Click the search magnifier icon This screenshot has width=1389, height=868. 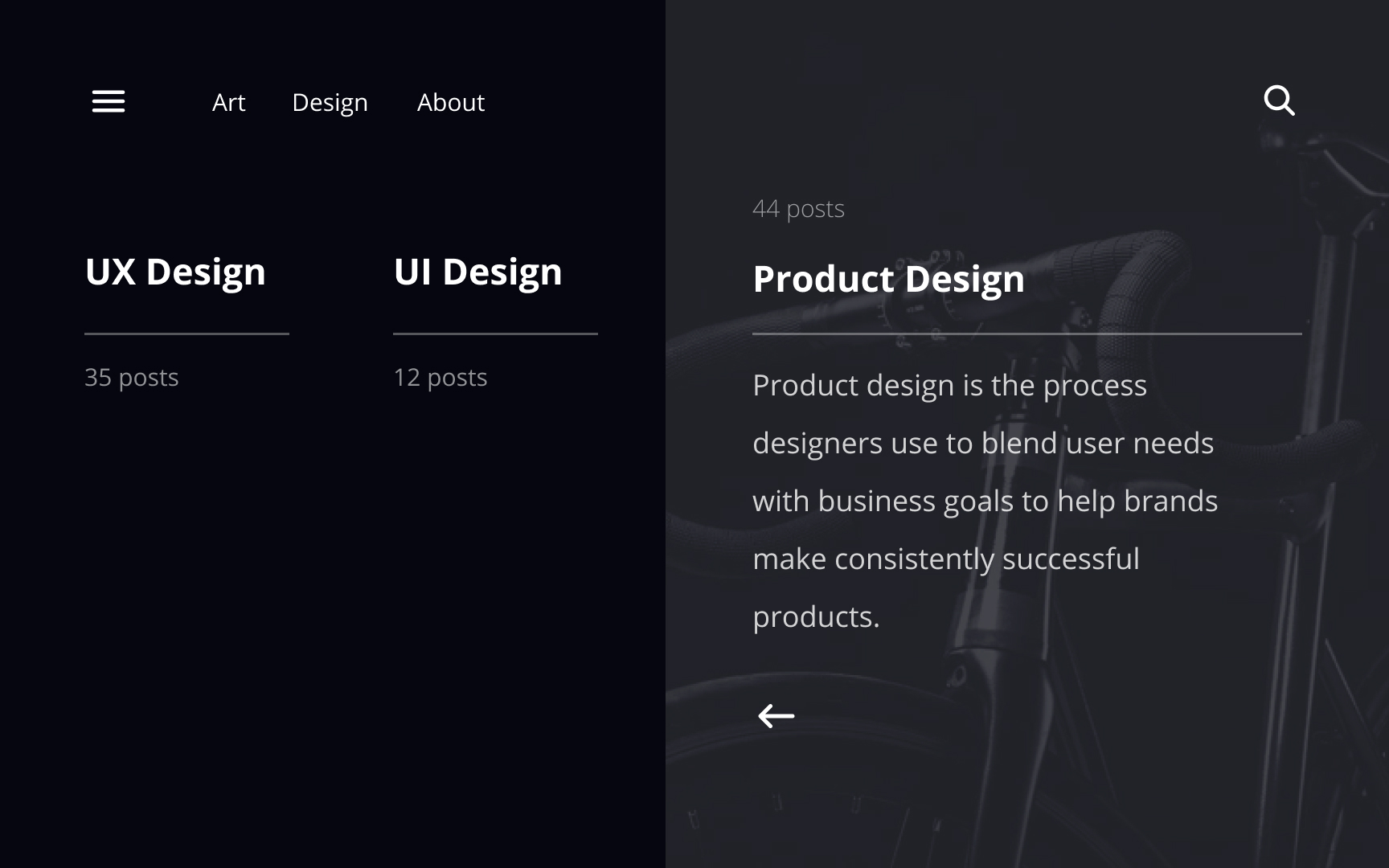pyautogui.click(x=1280, y=100)
